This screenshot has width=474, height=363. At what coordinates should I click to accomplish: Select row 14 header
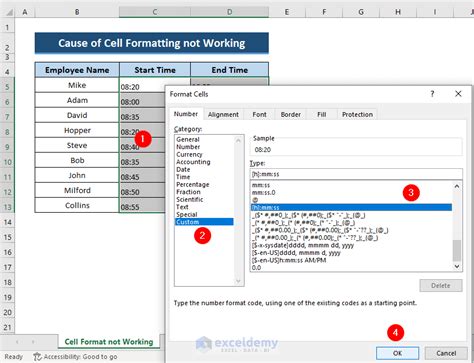pos(7,222)
